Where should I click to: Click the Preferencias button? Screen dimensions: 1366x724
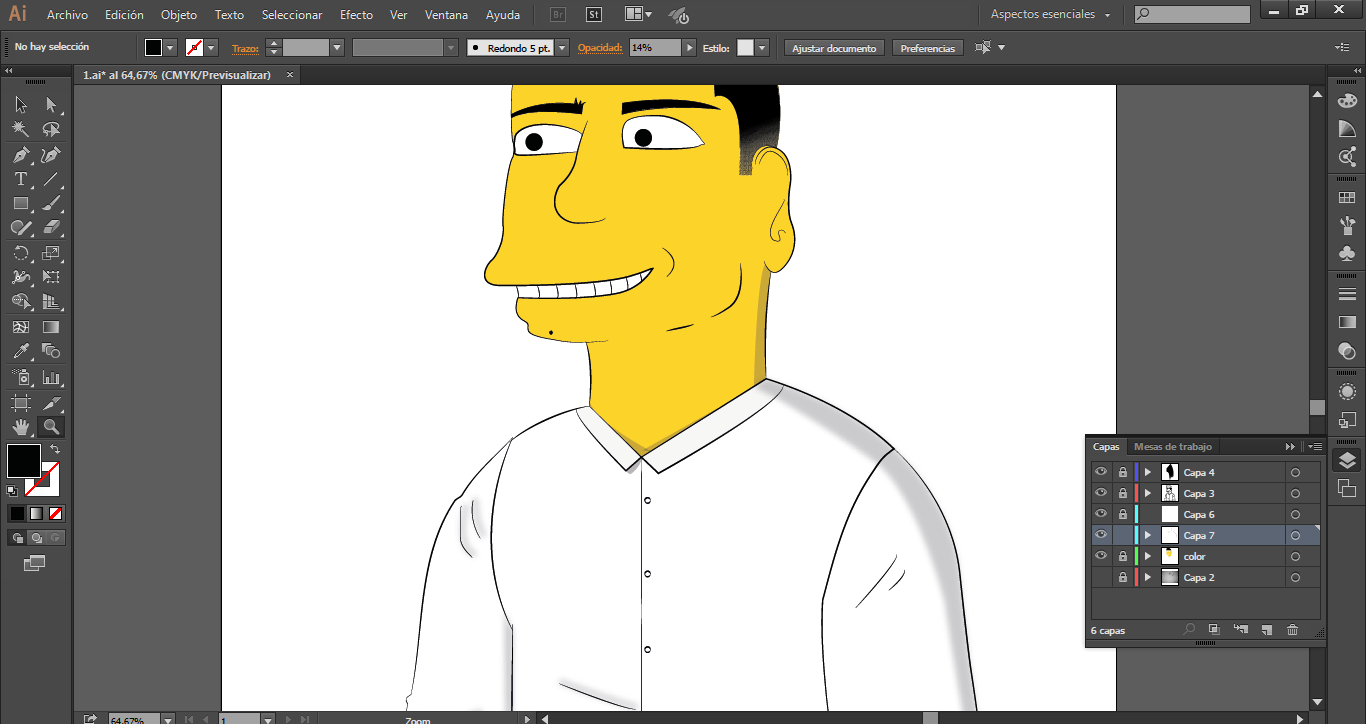pyautogui.click(x=927, y=48)
